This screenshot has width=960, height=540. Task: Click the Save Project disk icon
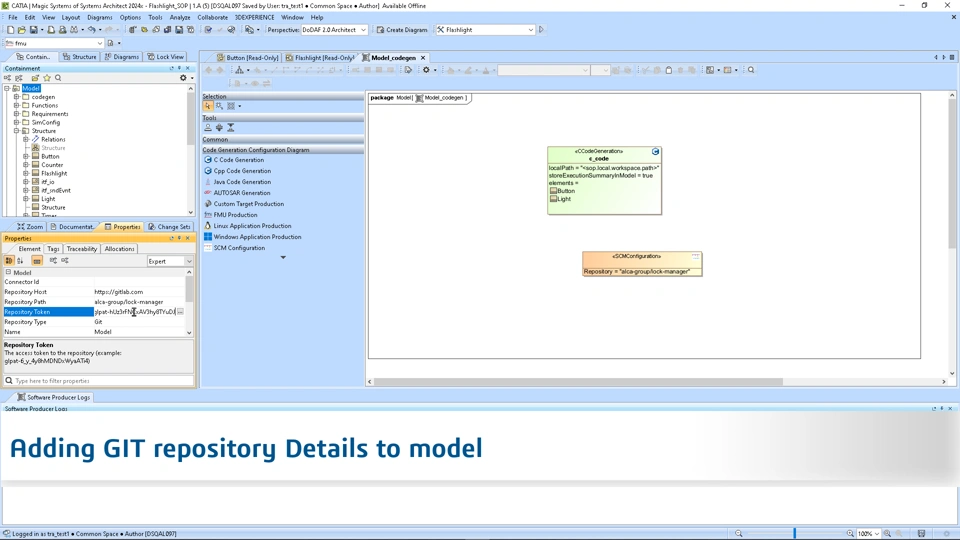(34, 29)
